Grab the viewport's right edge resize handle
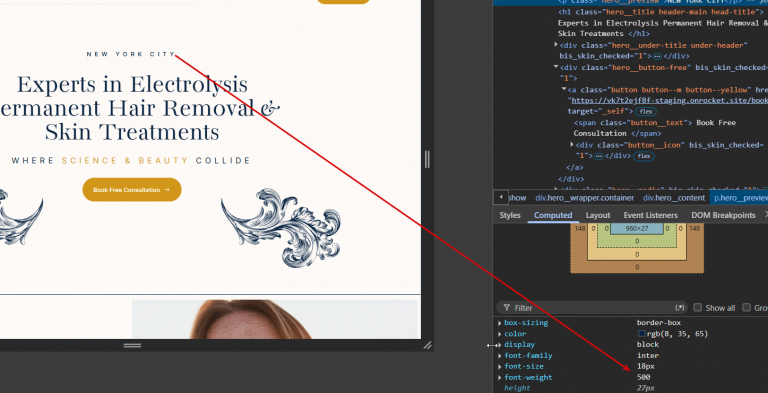The height and width of the screenshot is (393, 768). pos(427,160)
